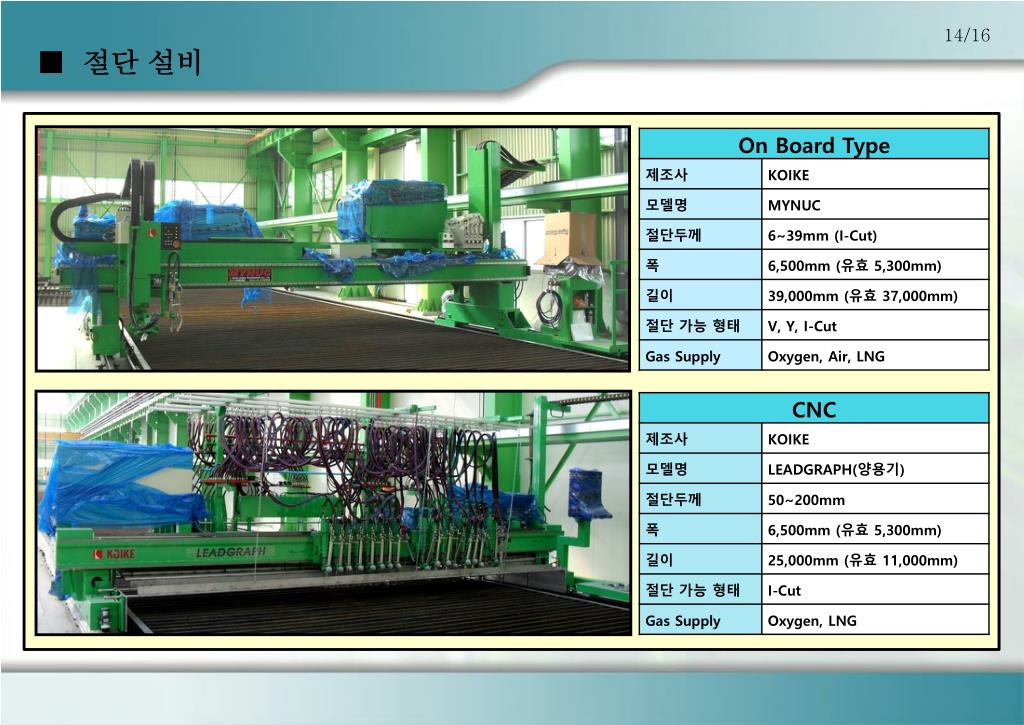The width and height of the screenshot is (1024, 725).
Task: Click 절단두께 label in CNC table
Action: tap(673, 499)
